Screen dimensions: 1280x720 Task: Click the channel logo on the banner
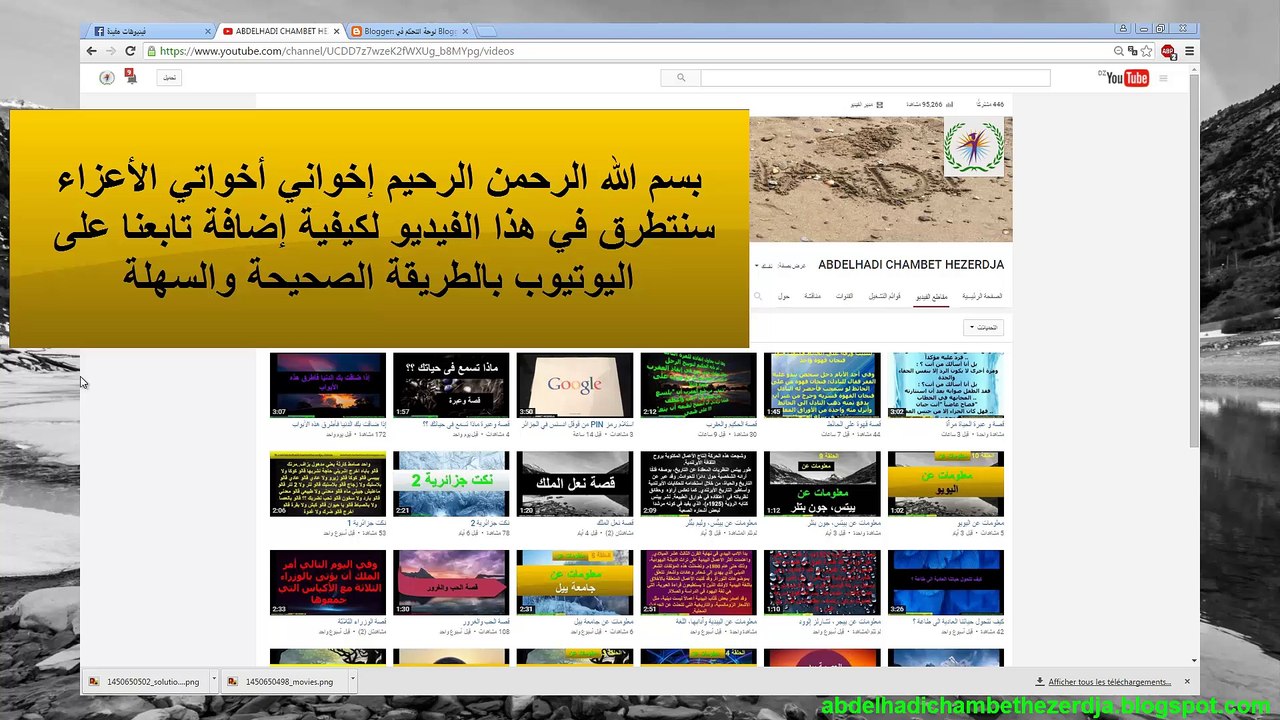pyautogui.click(x=973, y=147)
